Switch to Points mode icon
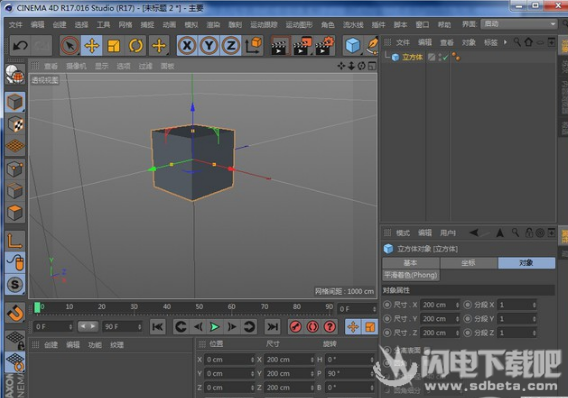568x398 pixels. 15,169
